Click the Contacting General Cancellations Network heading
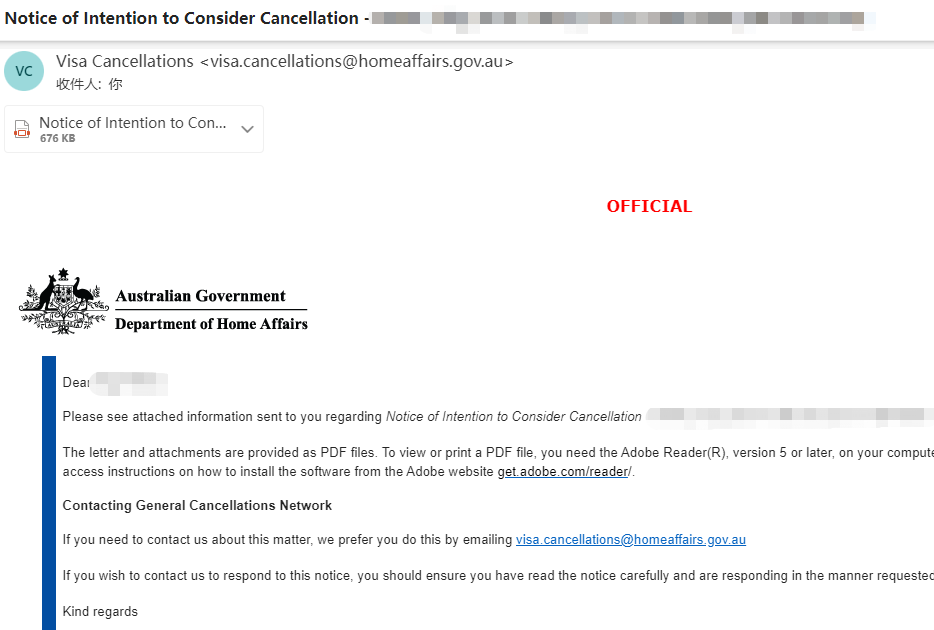The image size is (934, 630). point(197,506)
